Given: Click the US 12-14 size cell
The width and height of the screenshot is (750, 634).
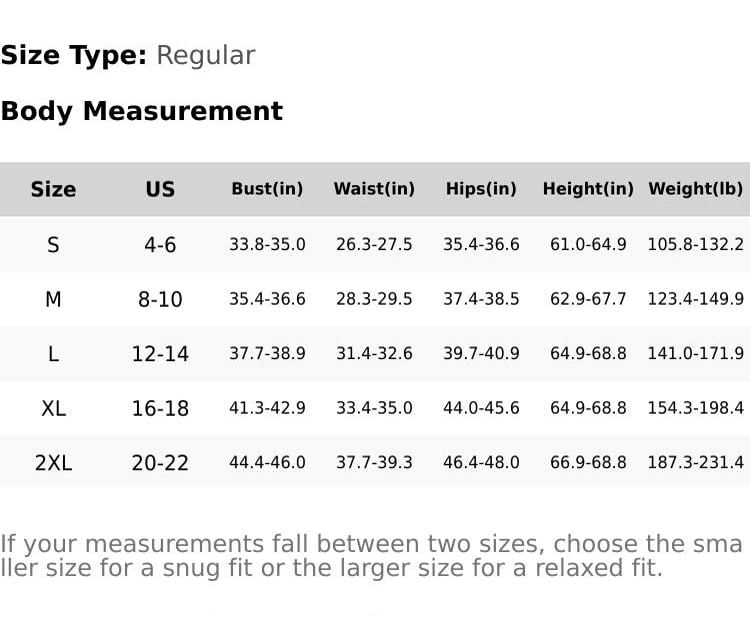Looking at the screenshot, I should click(x=160, y=353).
